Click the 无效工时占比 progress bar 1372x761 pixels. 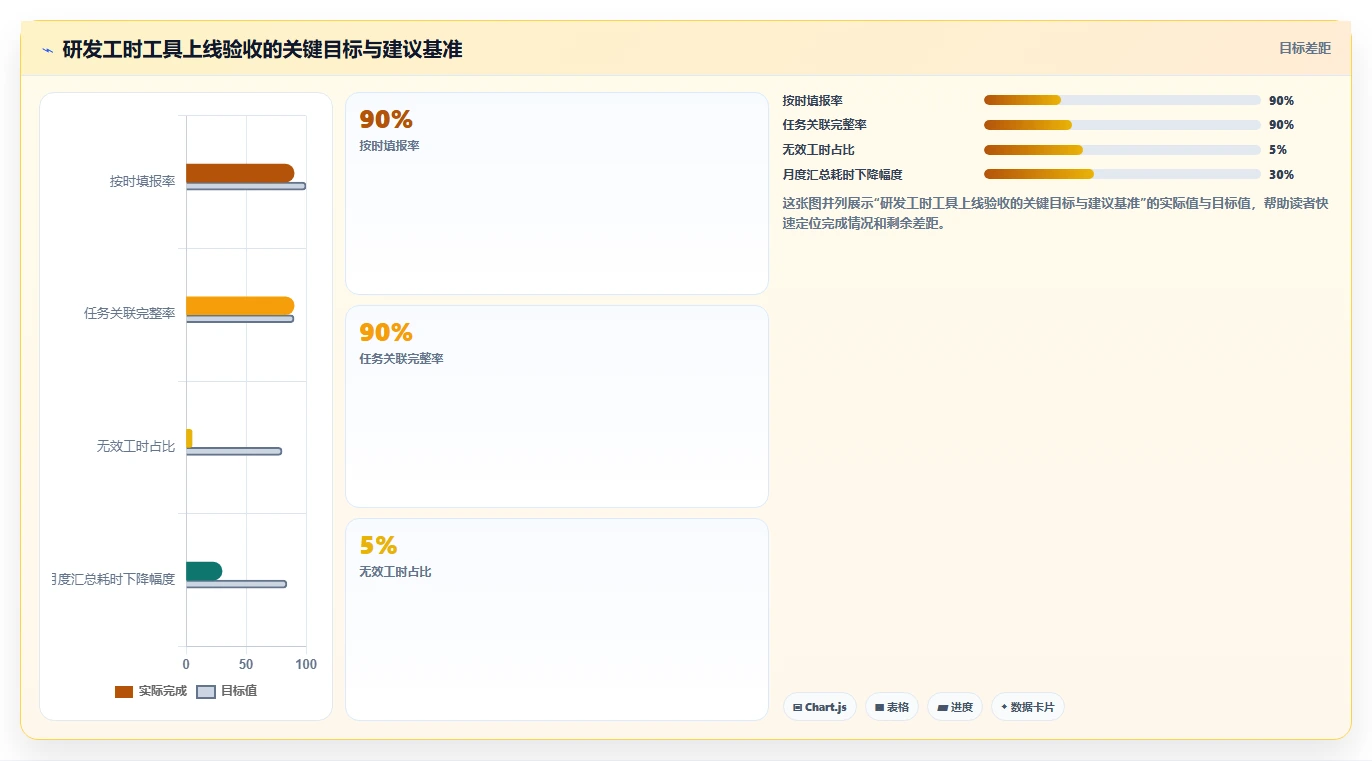click(x=1122, y=150)
